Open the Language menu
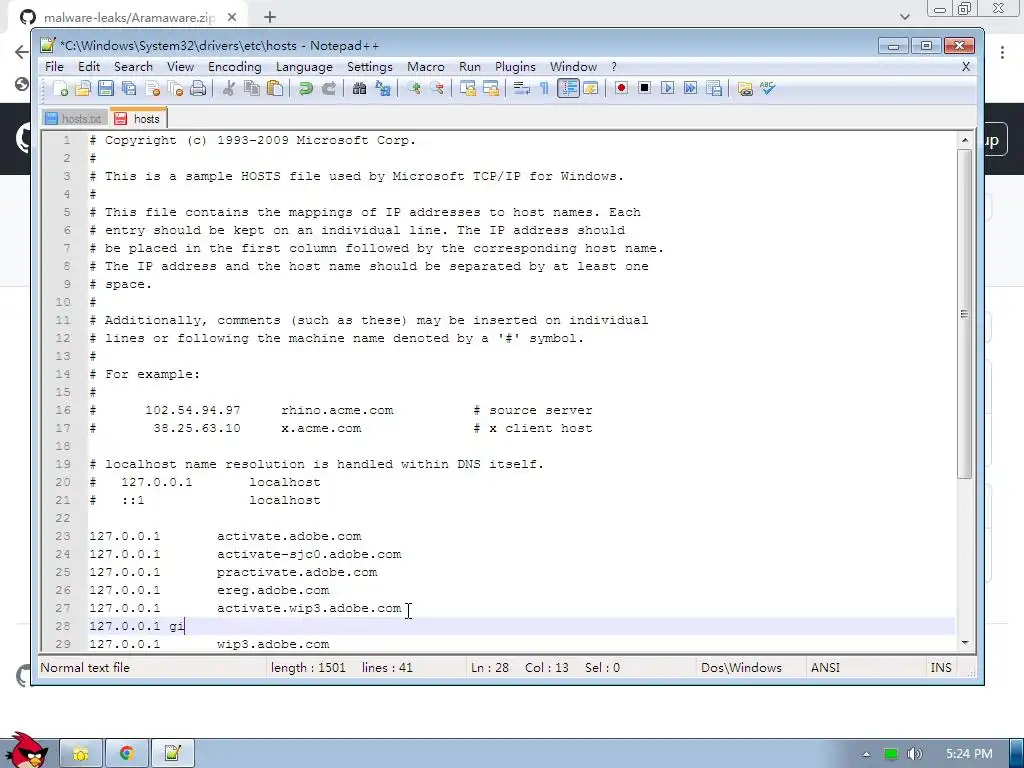 (x=304, y=67)
